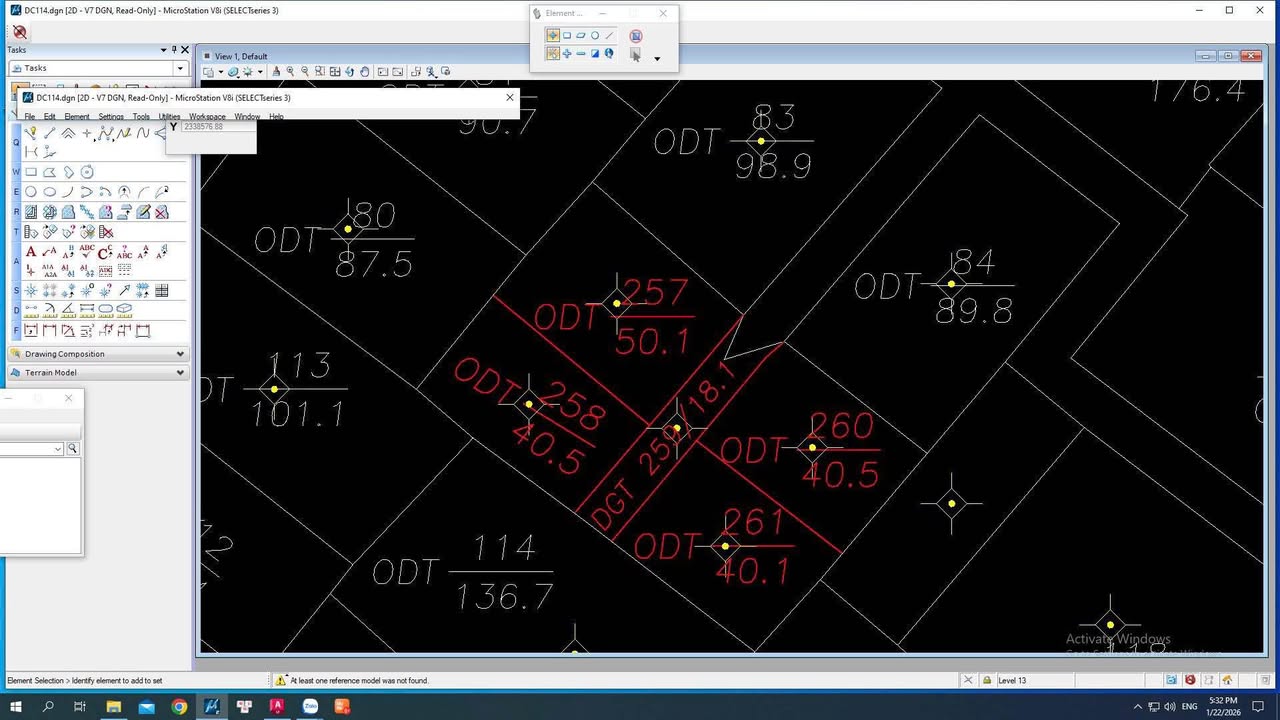This screenshot has height=720, width=1280.
Task: Pick the Place Text tool
Action: click(31, 252)
